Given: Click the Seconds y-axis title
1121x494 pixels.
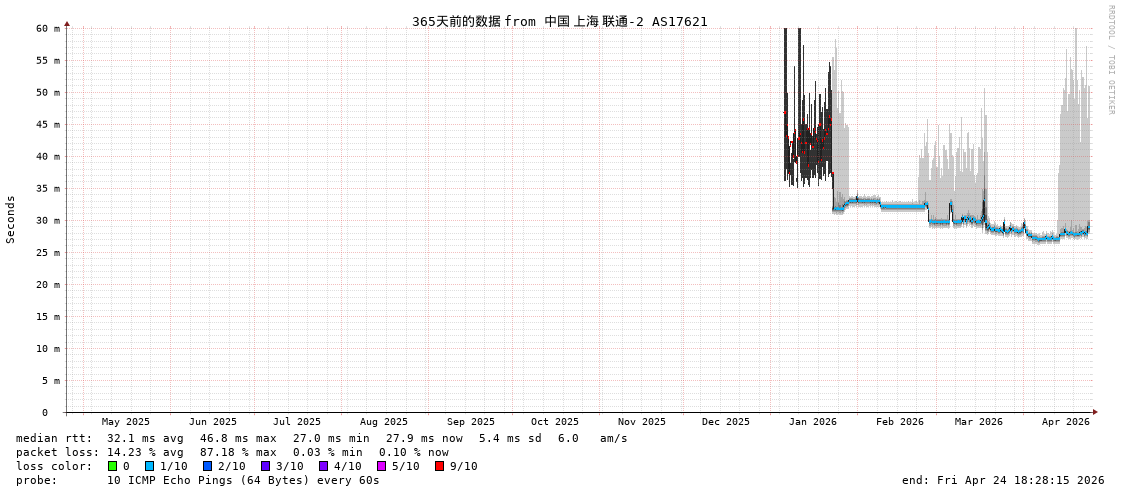Looking at the screenshot, I should (11, 220).
